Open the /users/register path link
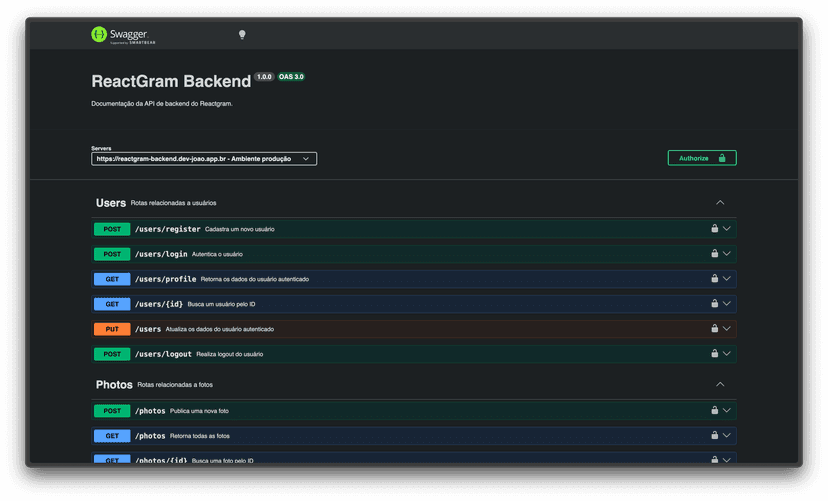Viewport: 828px width, 501px height. coord(167,229)
